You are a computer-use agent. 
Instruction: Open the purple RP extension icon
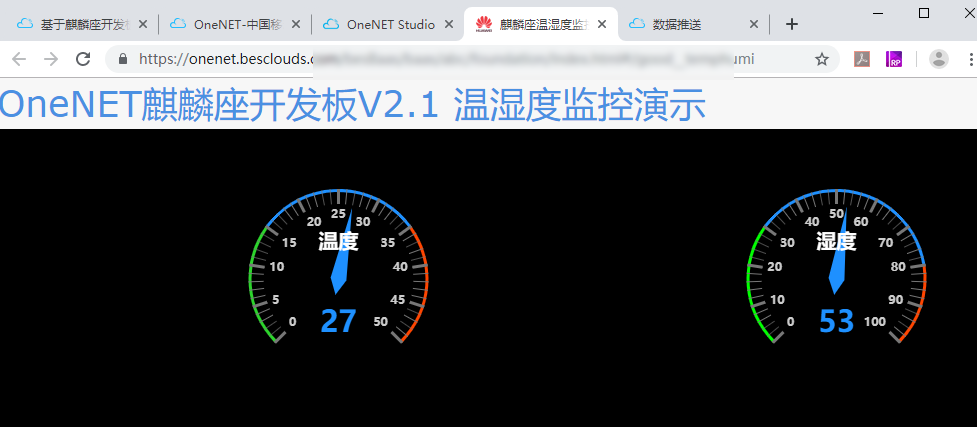(894, 60)
